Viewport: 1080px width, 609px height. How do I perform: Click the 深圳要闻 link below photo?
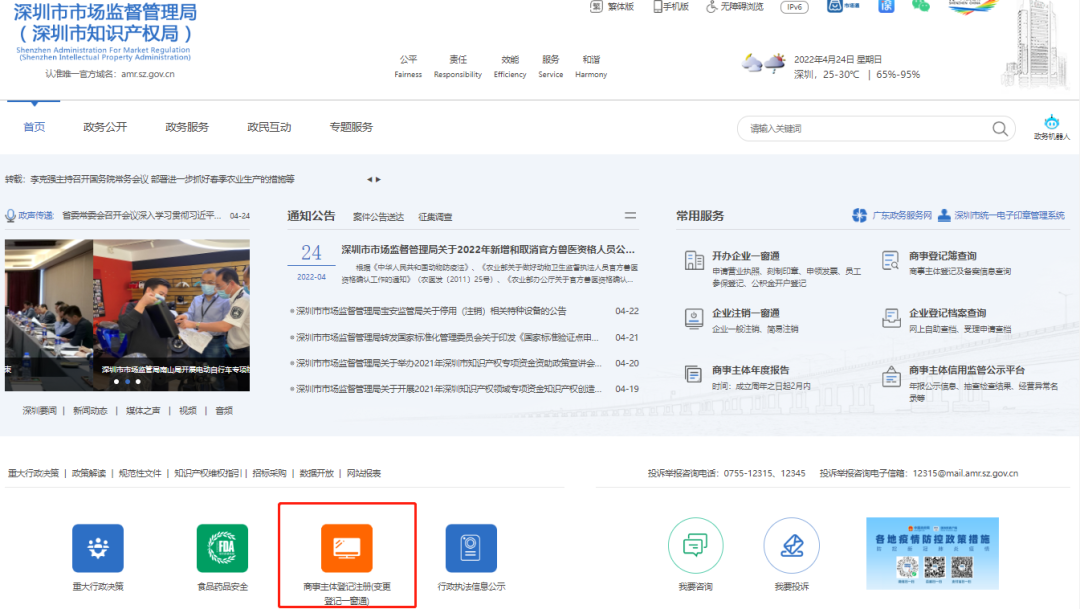pyautogui.click(x=39, y=411)
